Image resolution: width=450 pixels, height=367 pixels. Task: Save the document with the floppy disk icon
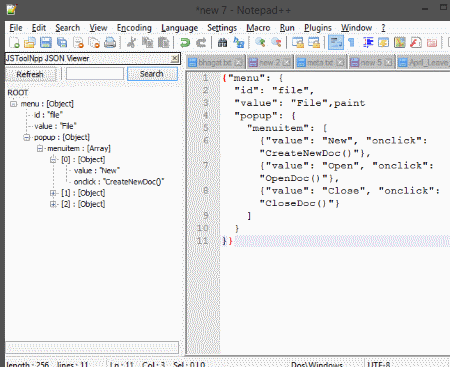[x=46, y=43]
